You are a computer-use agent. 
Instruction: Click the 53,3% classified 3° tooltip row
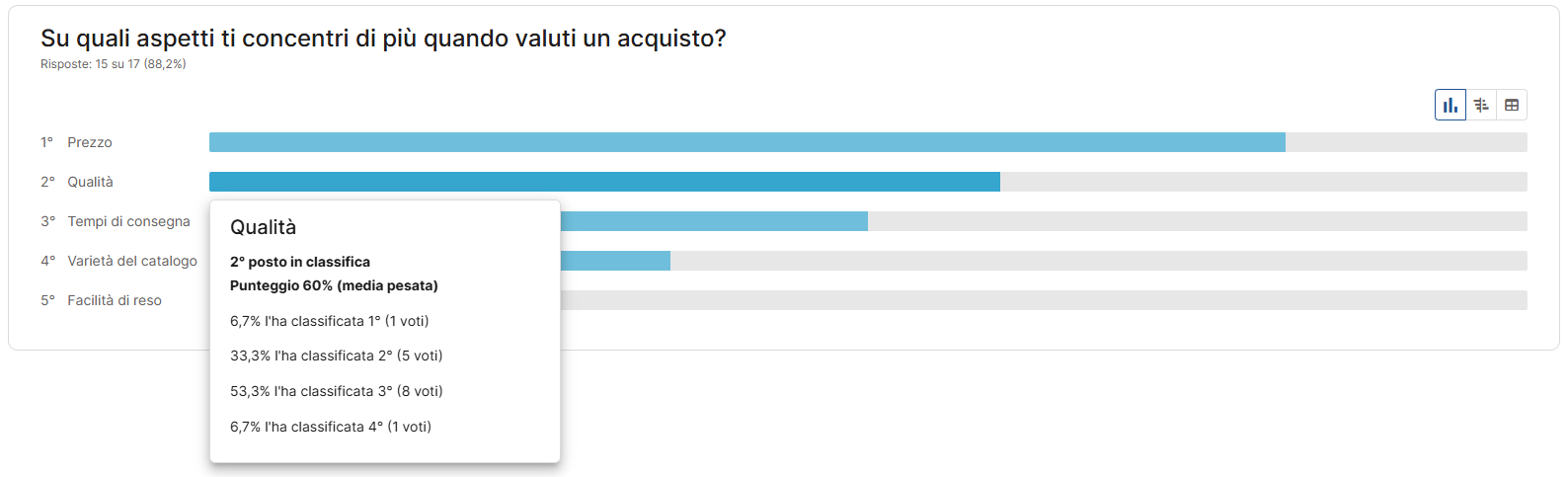click(336, 391)
